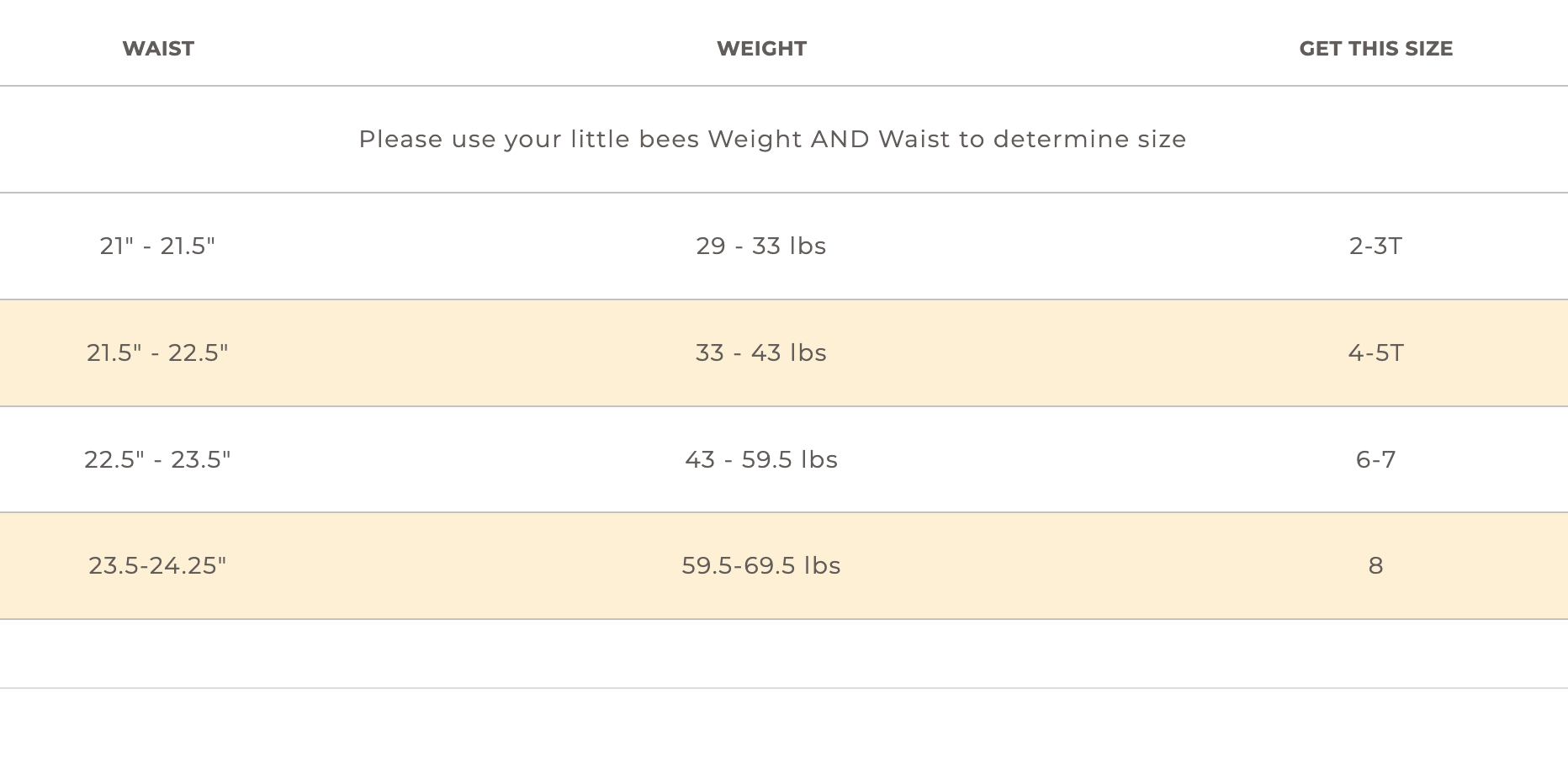Screen dimensions: 1568x784
Task: Select the 21.5" - 22.5" waist cell
Action: [x=157, y=352]
